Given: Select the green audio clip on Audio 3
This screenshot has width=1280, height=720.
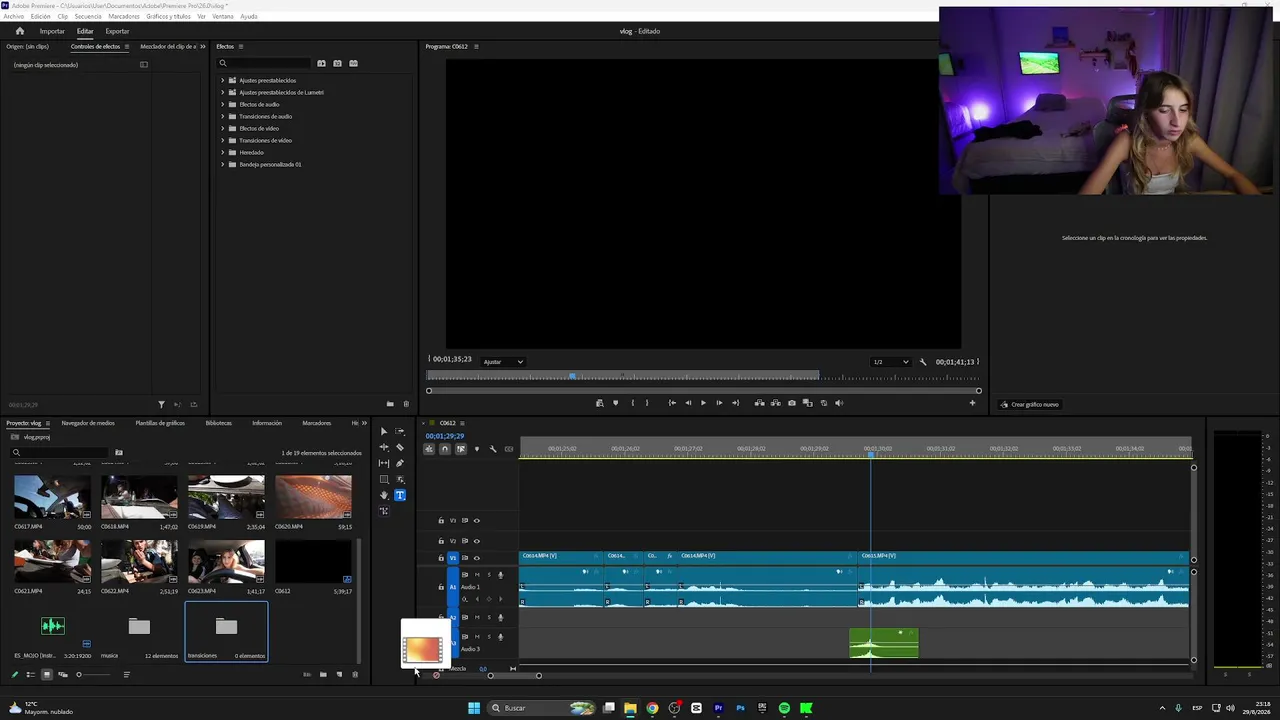Looking at the screenshot, I should click(x=884, y=643).
